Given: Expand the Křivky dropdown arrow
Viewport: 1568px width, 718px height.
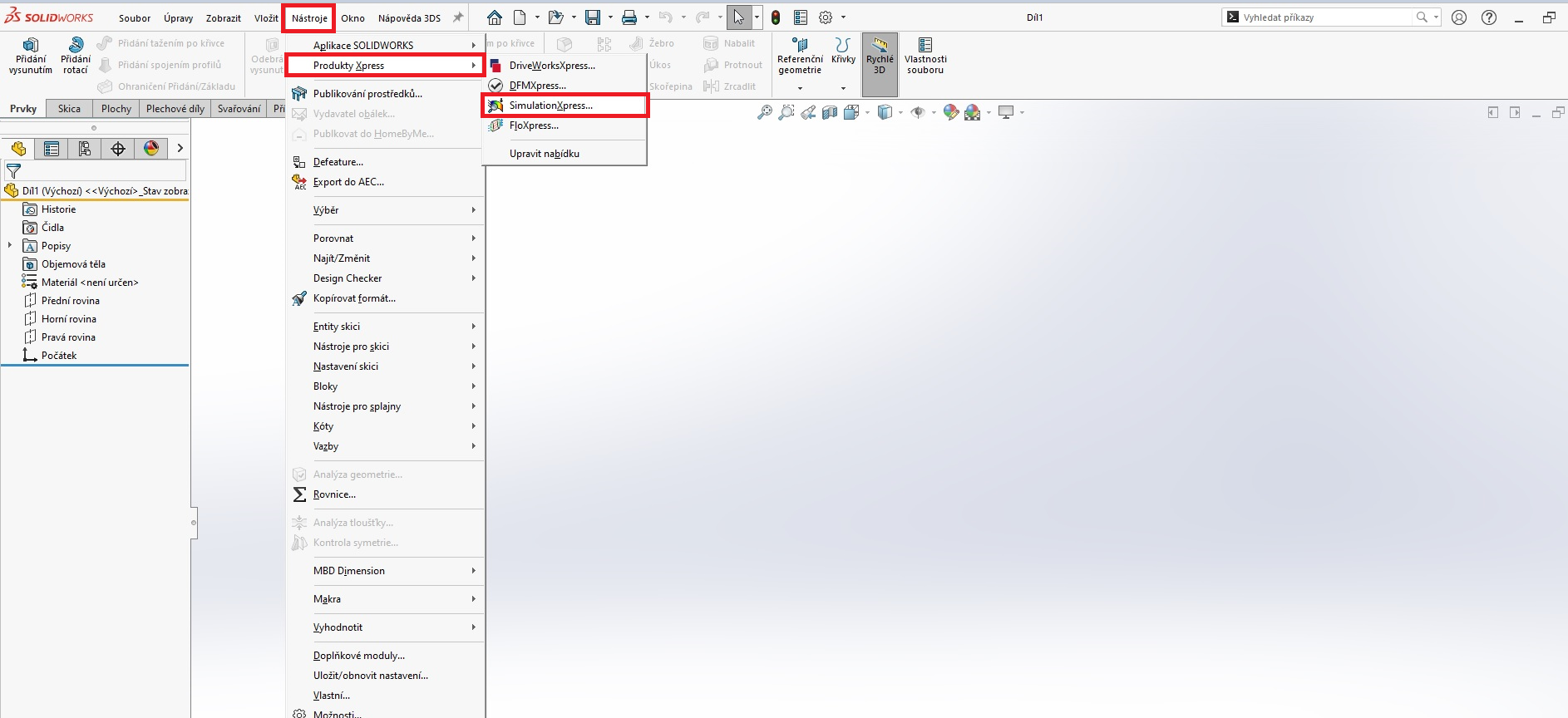Looking at the screenshot, I should coord(843,88).
